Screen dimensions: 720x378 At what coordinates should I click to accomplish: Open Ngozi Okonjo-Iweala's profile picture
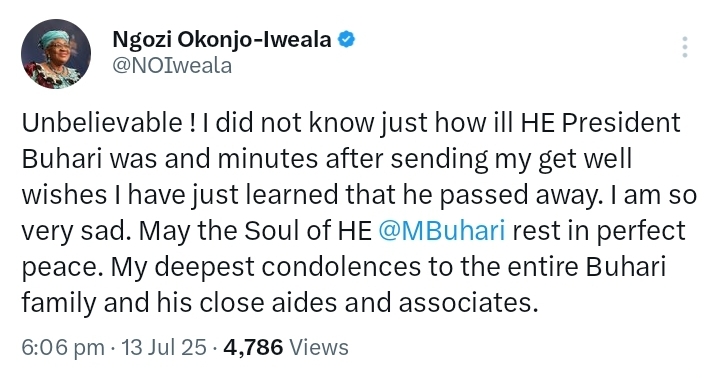pos(56,54)
